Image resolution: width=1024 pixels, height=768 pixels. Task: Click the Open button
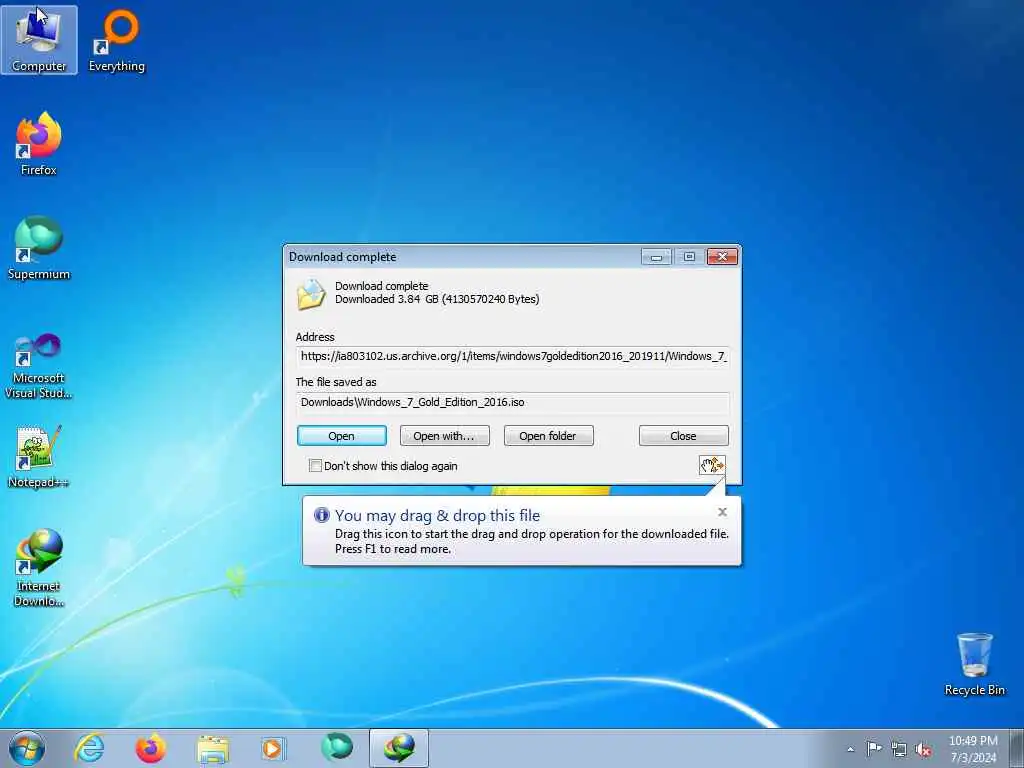point(342,436)
